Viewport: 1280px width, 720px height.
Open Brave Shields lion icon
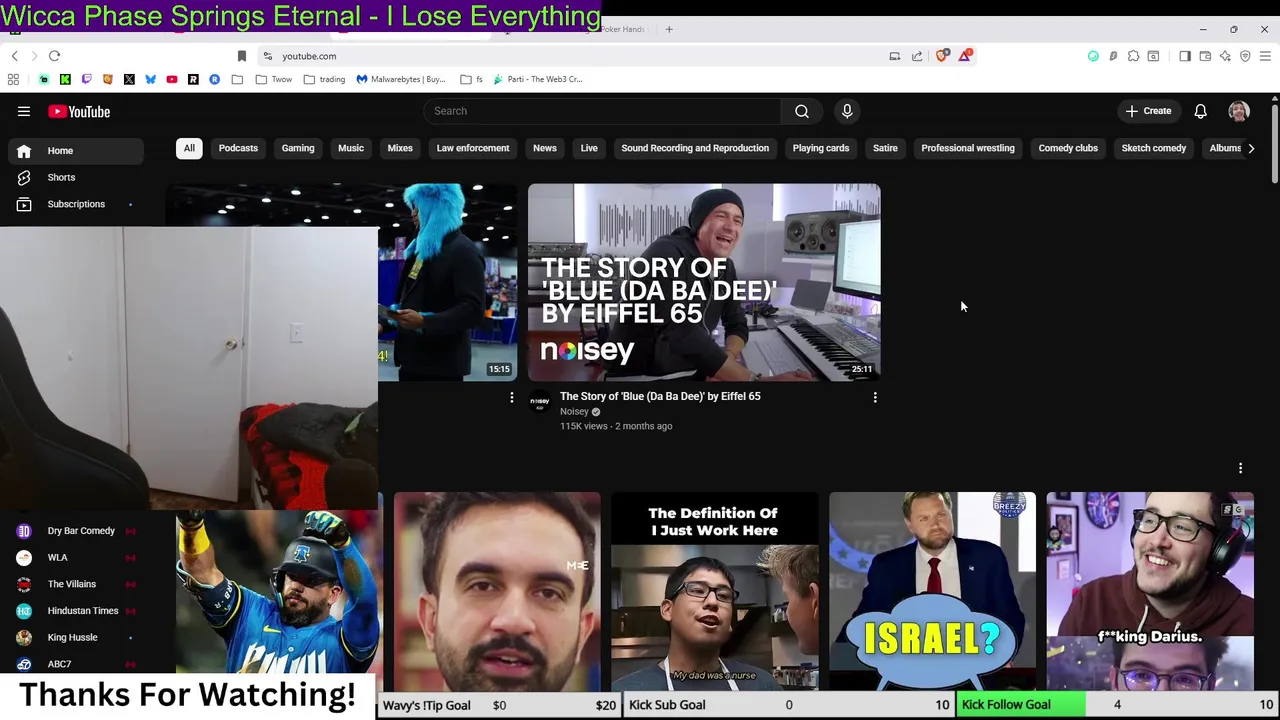942,56
